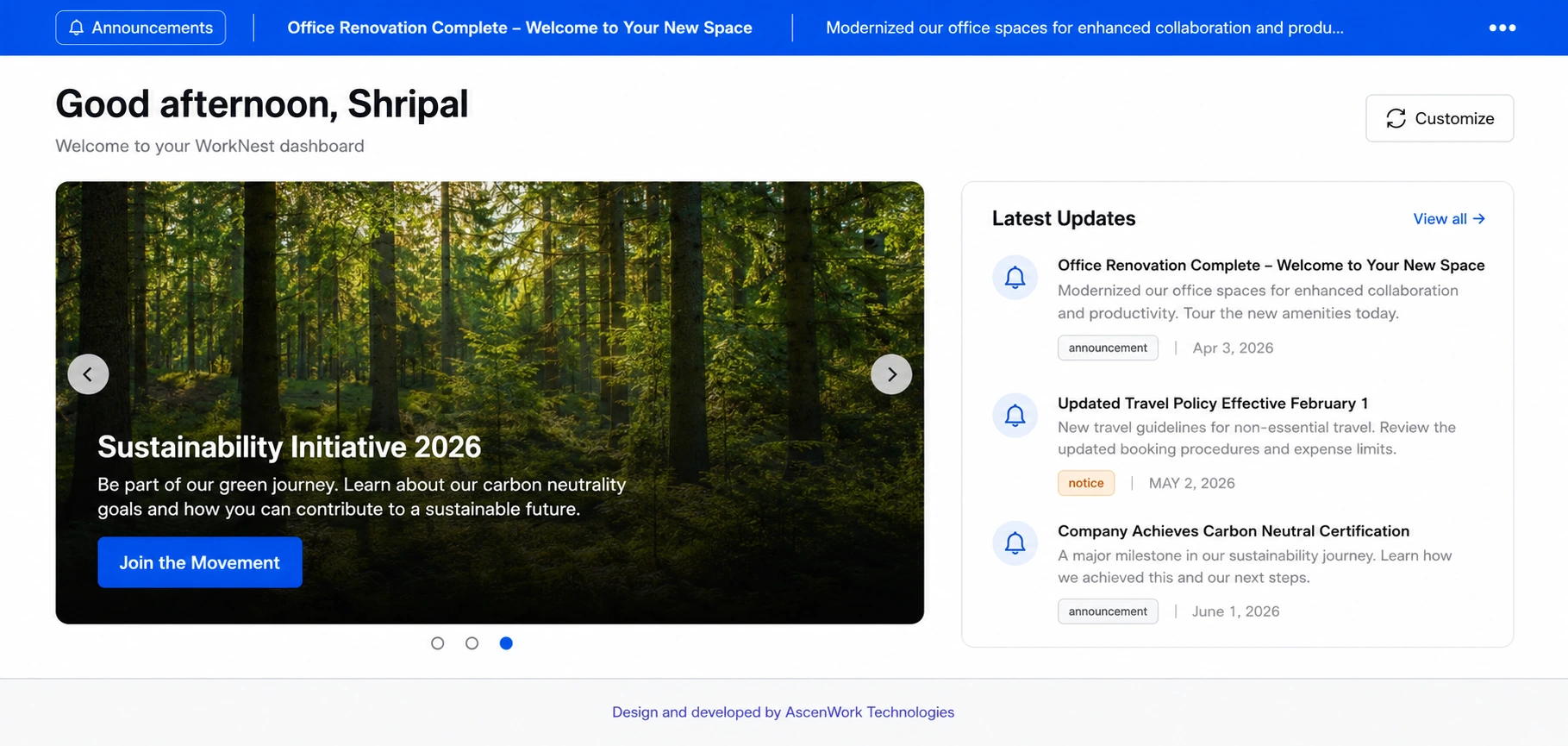
Task: Select the third active carousel dot
Action: coord(506,643)
